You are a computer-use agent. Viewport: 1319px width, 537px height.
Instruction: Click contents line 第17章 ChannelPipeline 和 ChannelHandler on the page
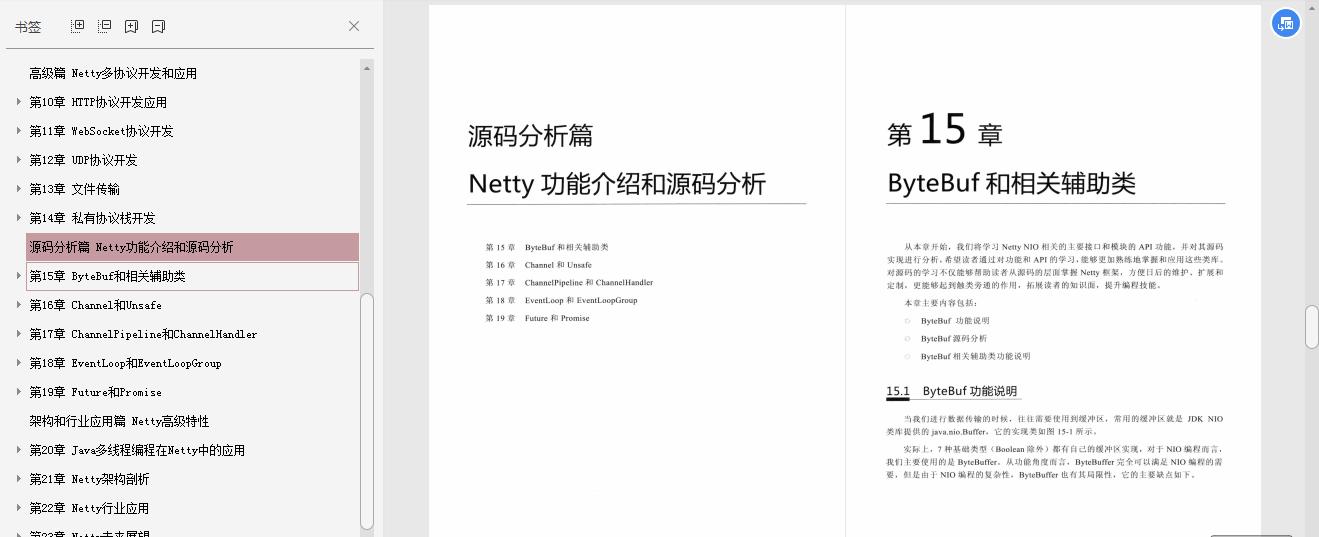(569, 283)
